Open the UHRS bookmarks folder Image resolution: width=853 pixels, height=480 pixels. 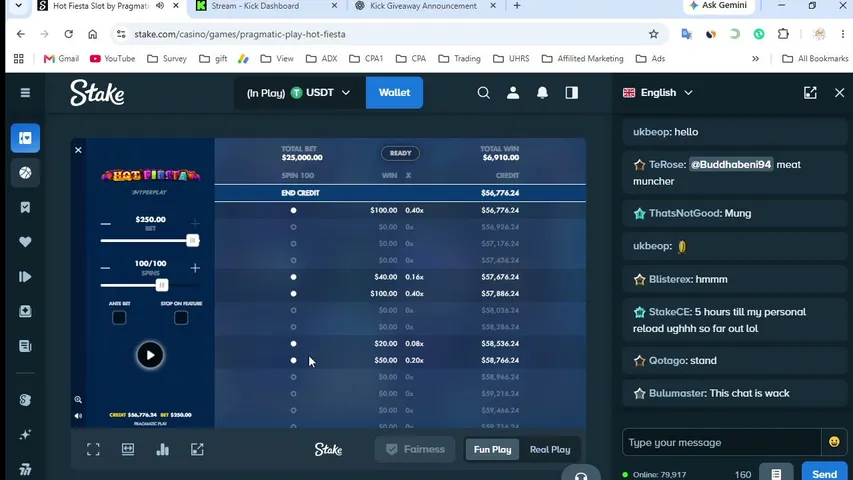[x=511, y=58]
